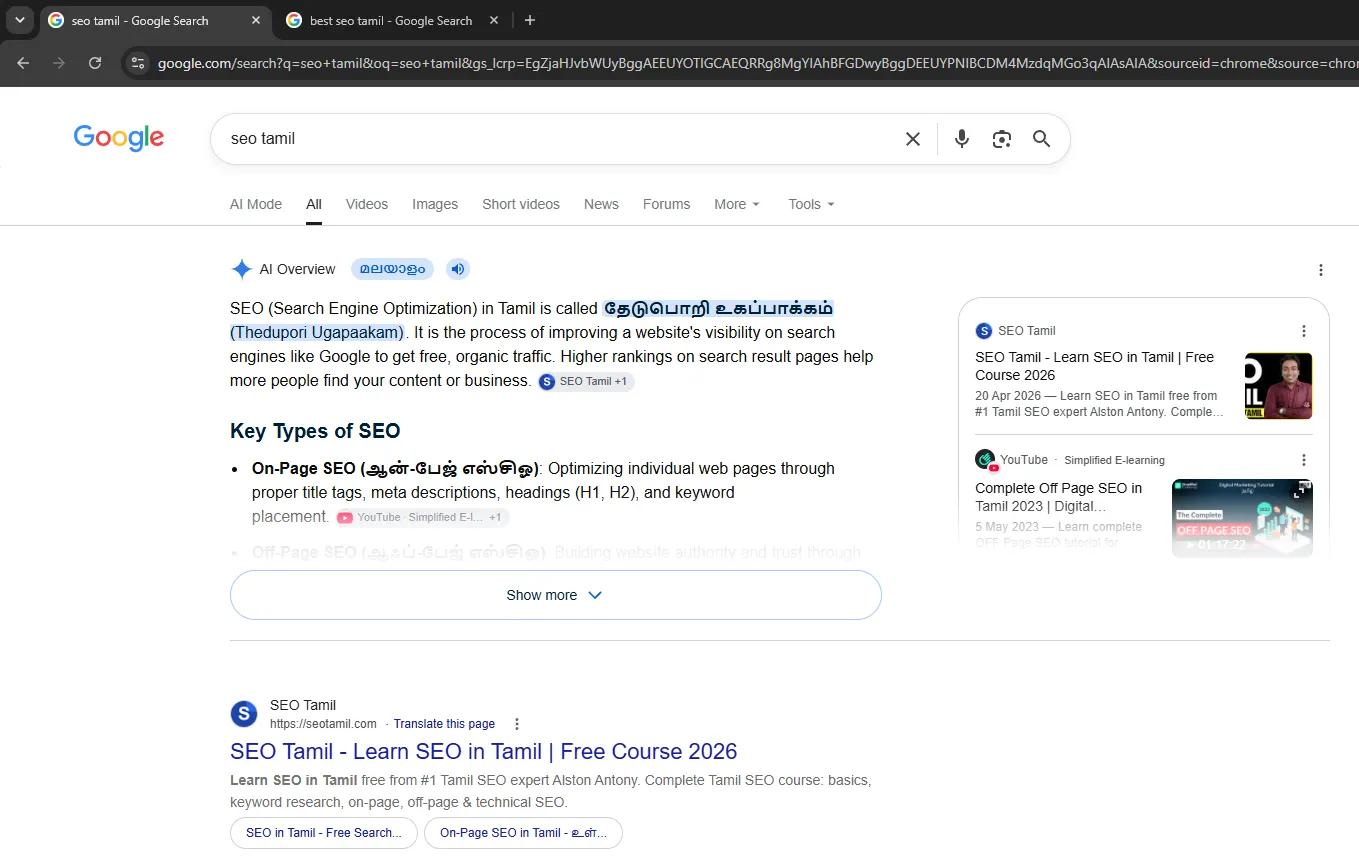Click the AI Overview sparkle icon

[x=241, y=269]
